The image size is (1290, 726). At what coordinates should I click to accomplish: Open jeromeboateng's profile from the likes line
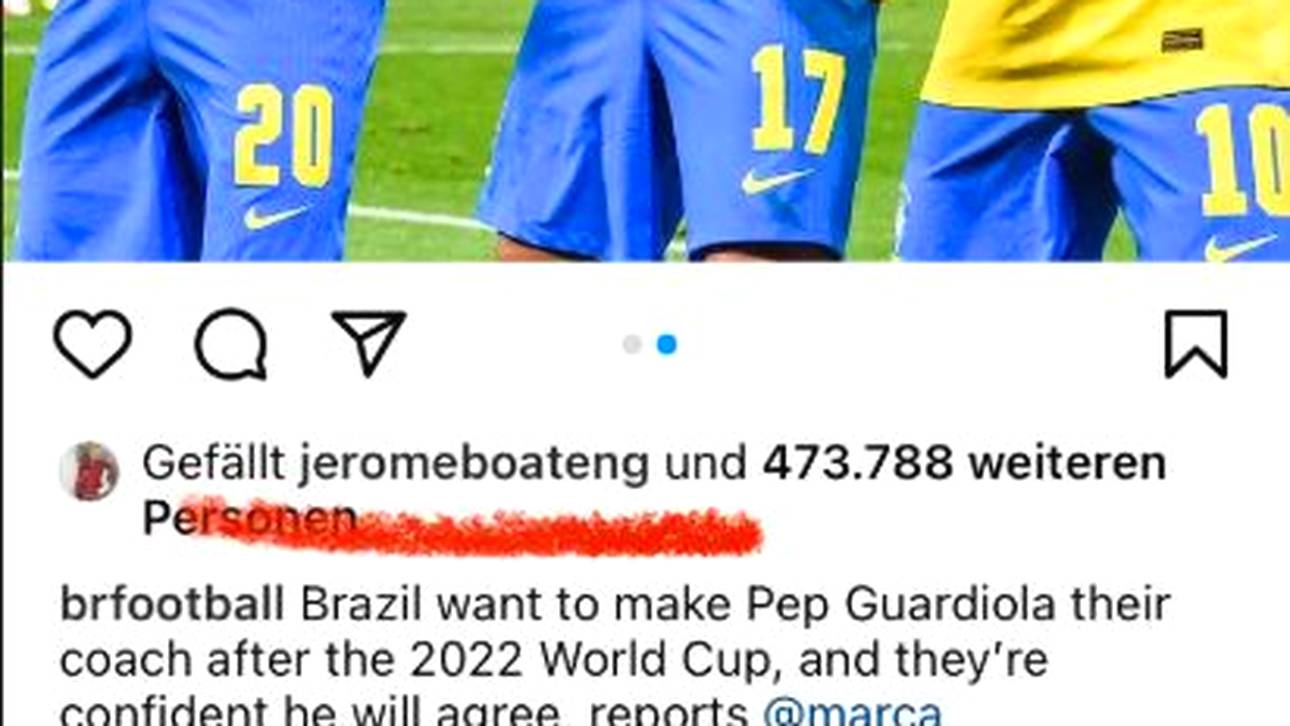(474, 464)
